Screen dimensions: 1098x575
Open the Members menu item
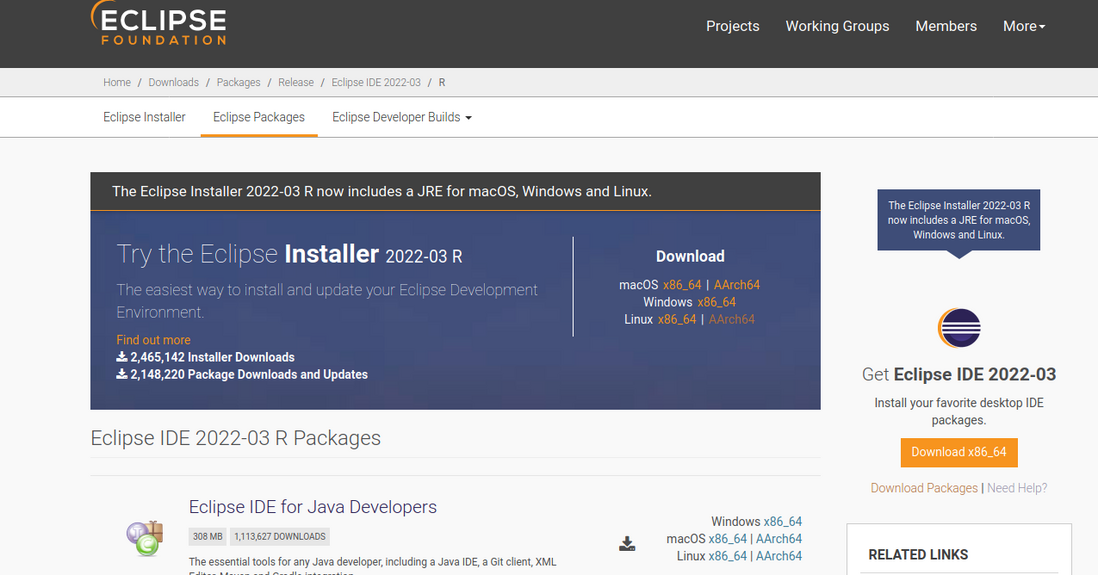[945, 26]
